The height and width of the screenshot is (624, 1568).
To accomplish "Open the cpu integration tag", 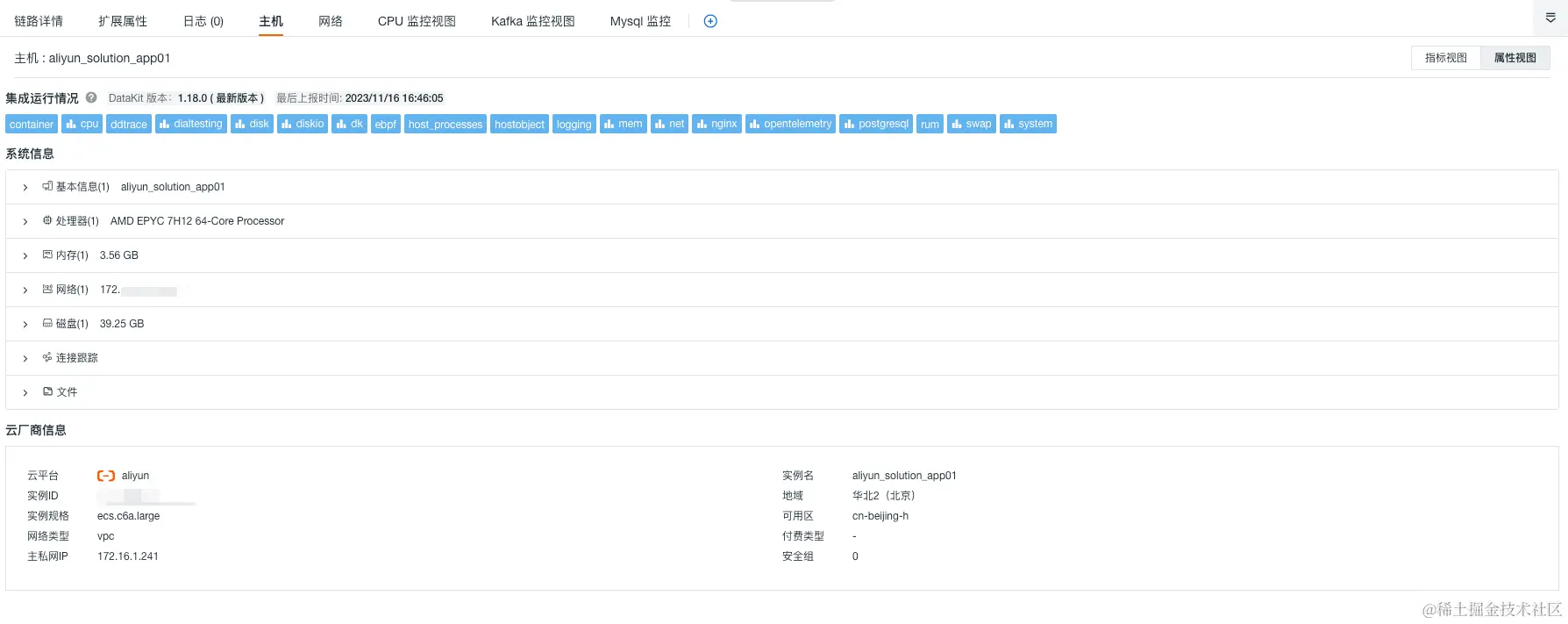I will pos(82,124).
